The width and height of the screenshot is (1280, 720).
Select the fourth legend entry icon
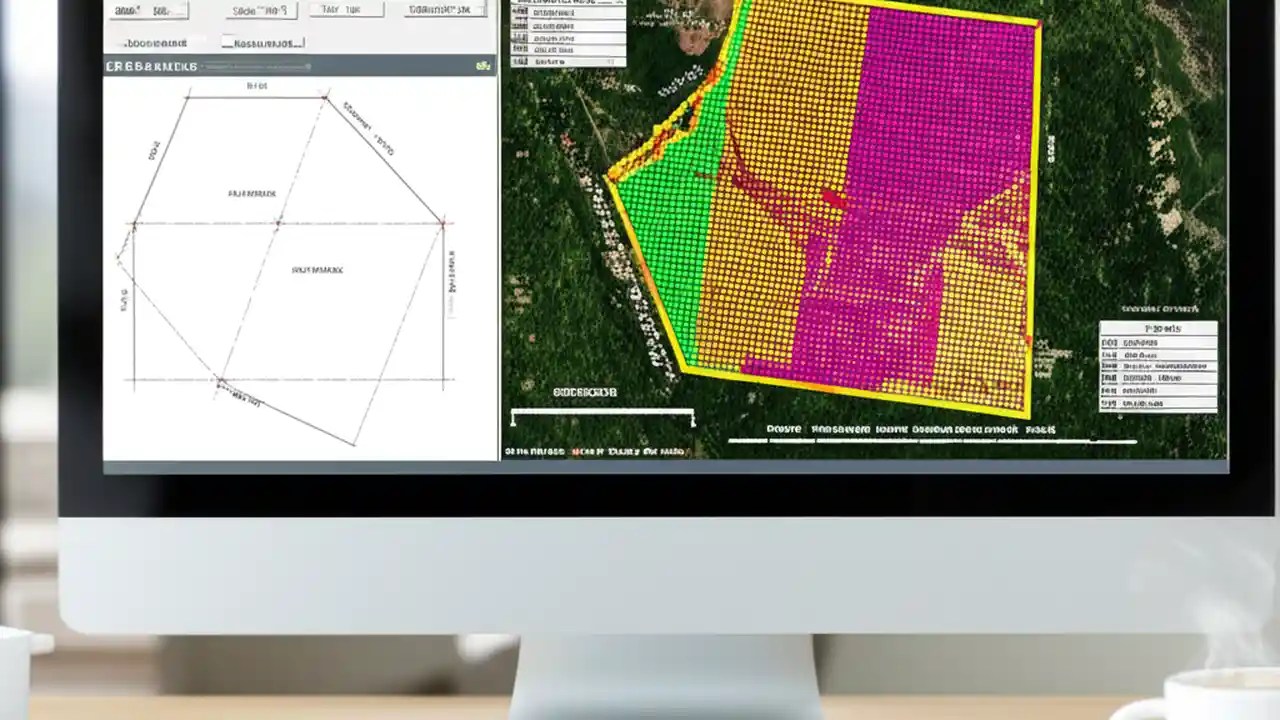[x=520, y=49]
